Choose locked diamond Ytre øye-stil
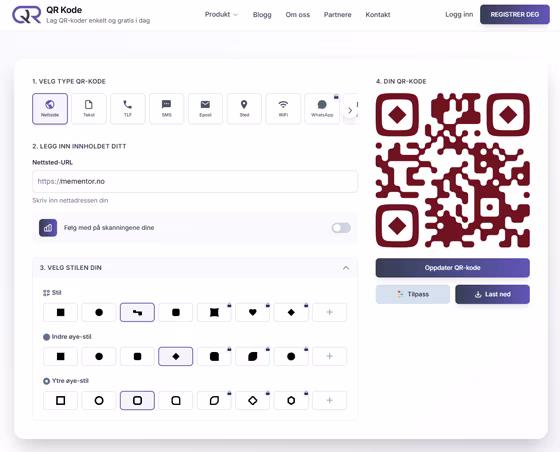This screenshot has width=560, height=452. coord(252,401)
